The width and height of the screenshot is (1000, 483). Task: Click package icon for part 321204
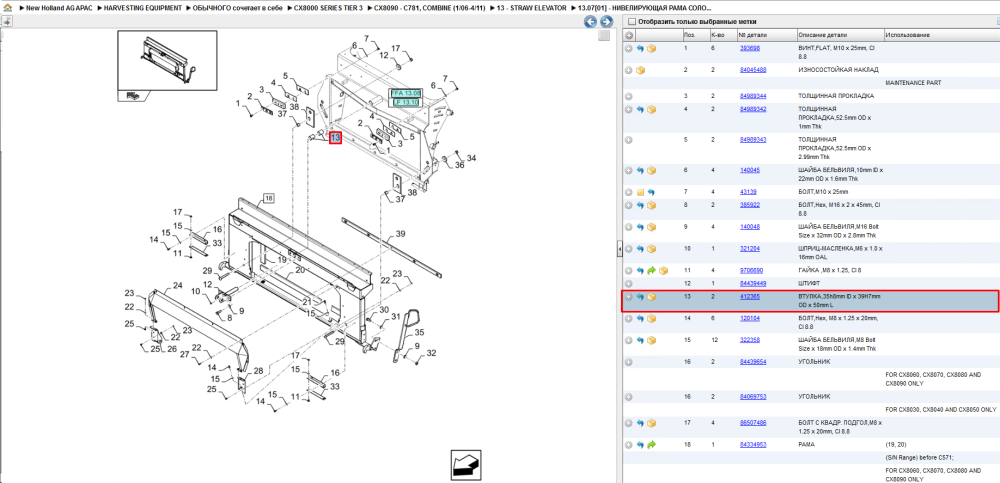click(x=652, y=249)
